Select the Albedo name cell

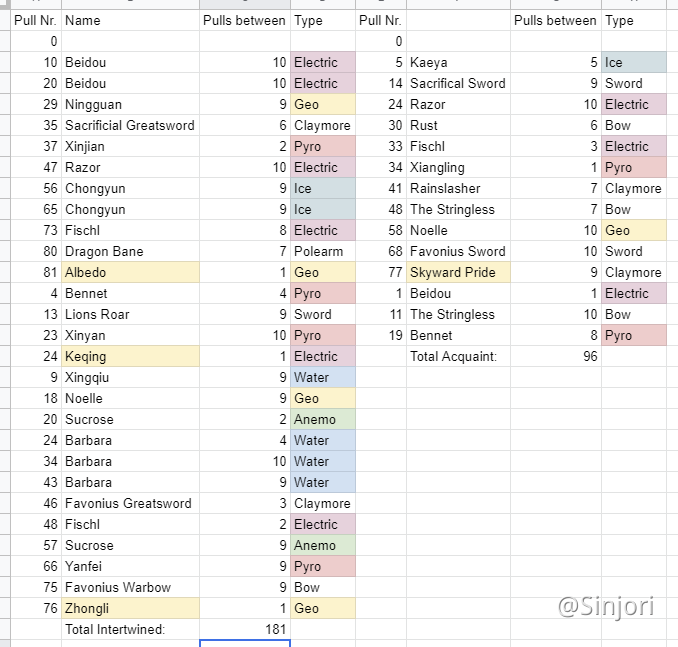click(x=130, y=272)
